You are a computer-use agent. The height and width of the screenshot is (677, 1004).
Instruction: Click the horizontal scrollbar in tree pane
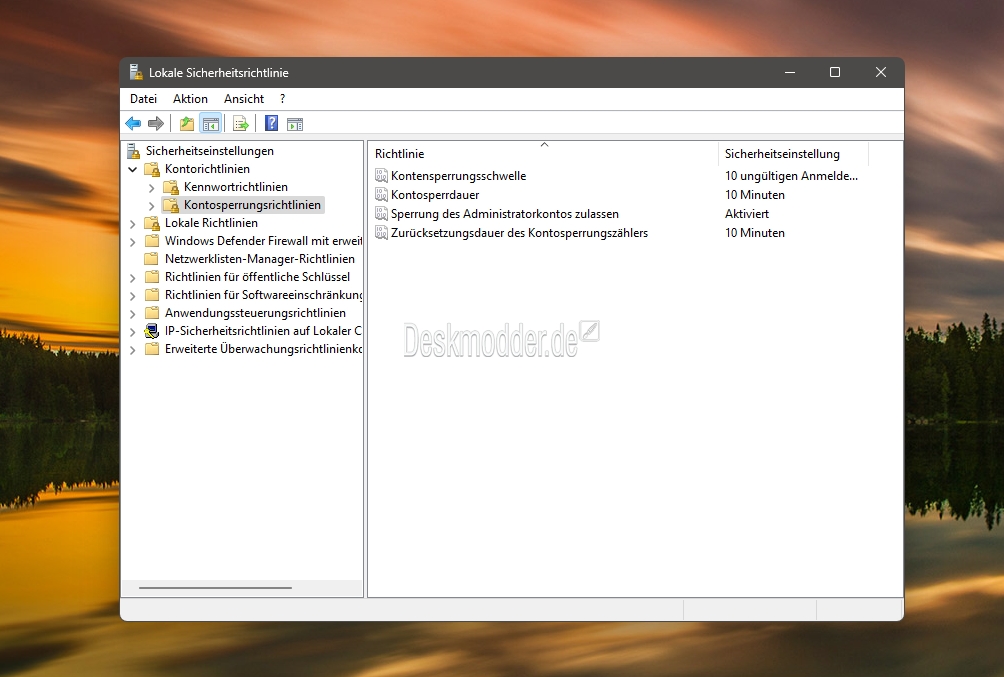pos(215,588)
